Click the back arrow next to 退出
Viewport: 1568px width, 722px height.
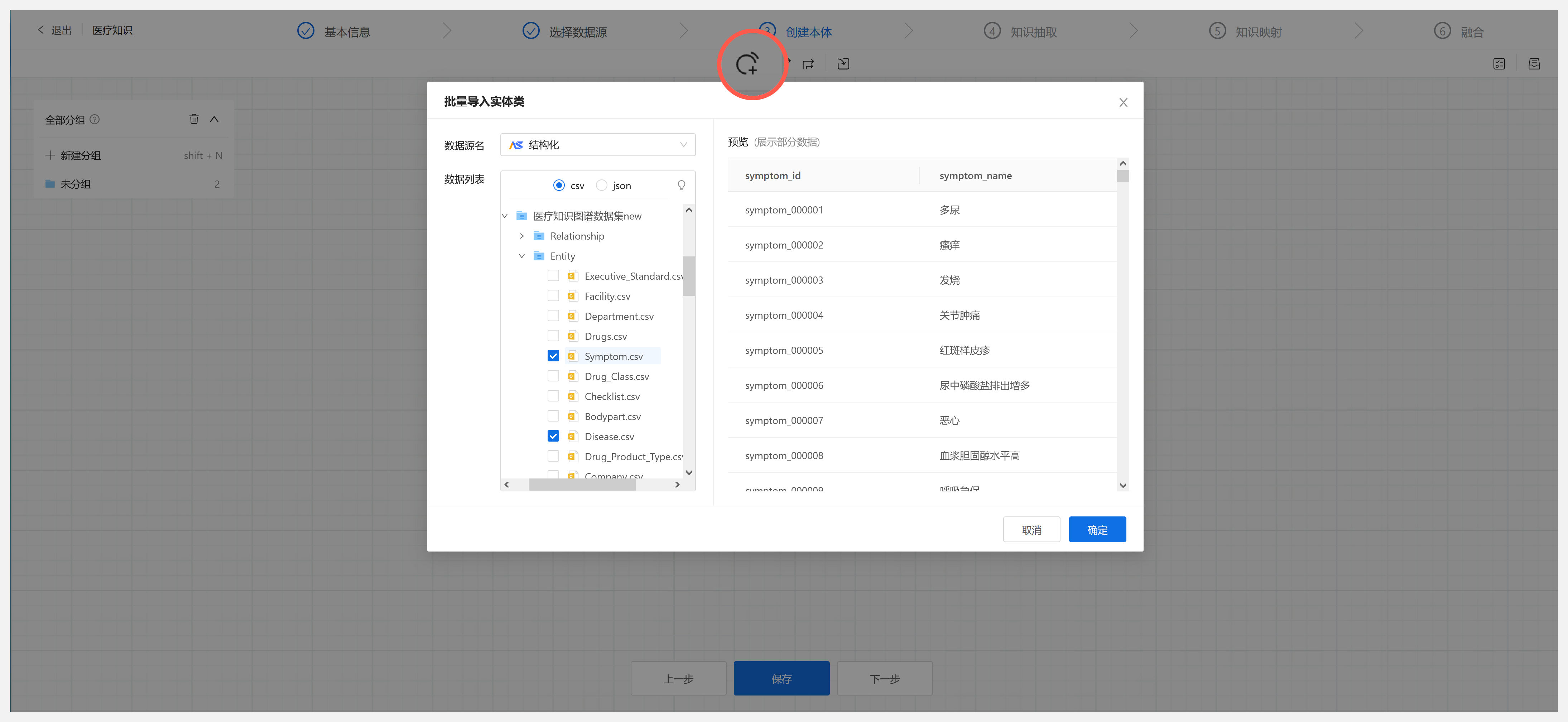[41, 30]
